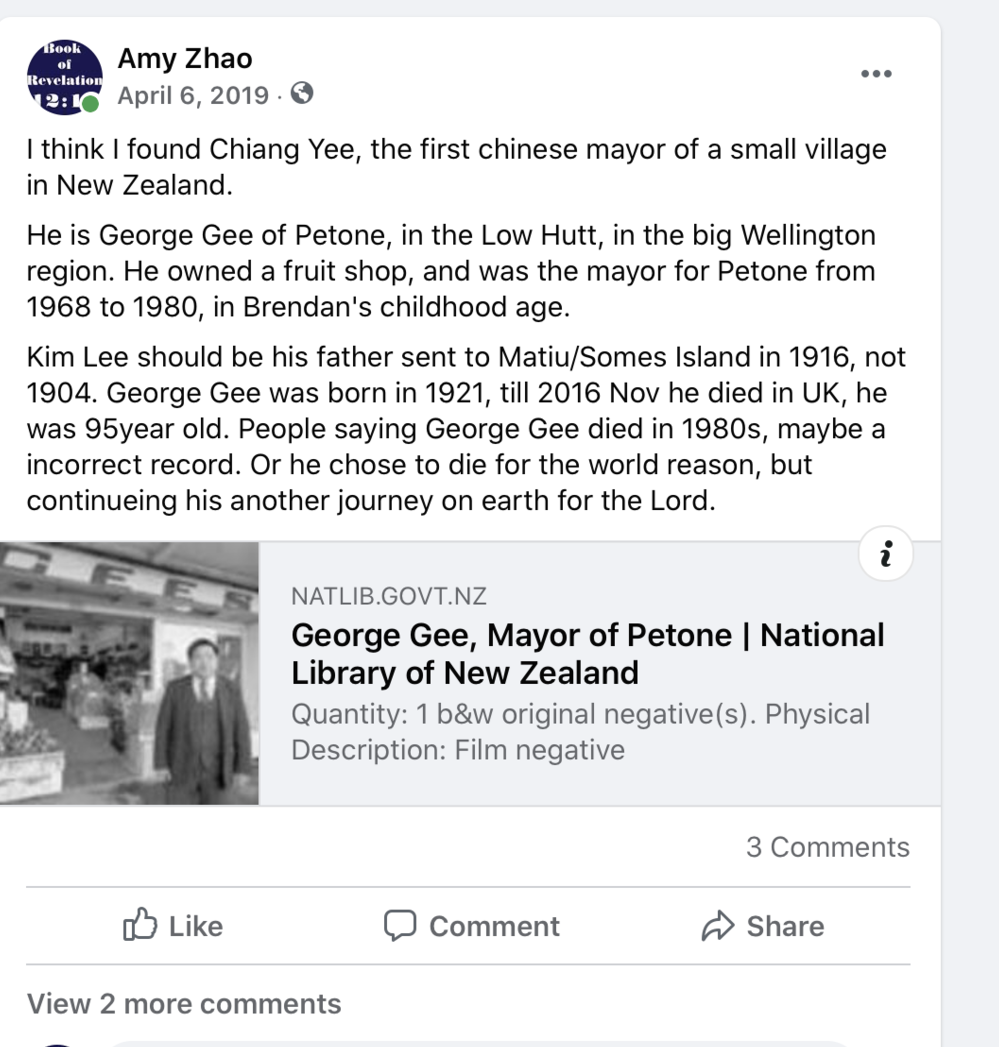Click the globe public privacy icon
999x1047 pixels.
[301, 94]
